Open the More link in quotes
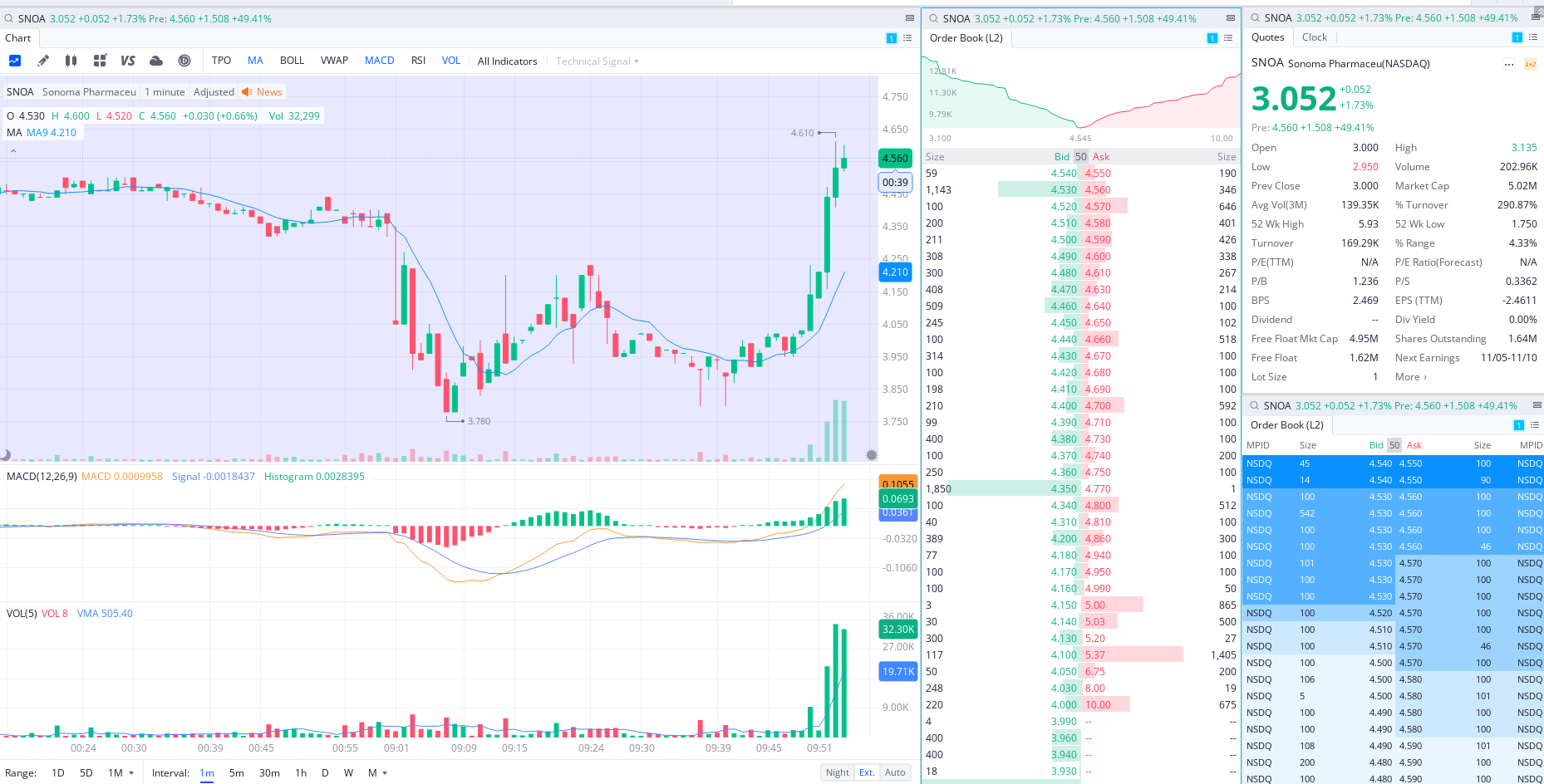1544x784 pixels. [1411, 377]
